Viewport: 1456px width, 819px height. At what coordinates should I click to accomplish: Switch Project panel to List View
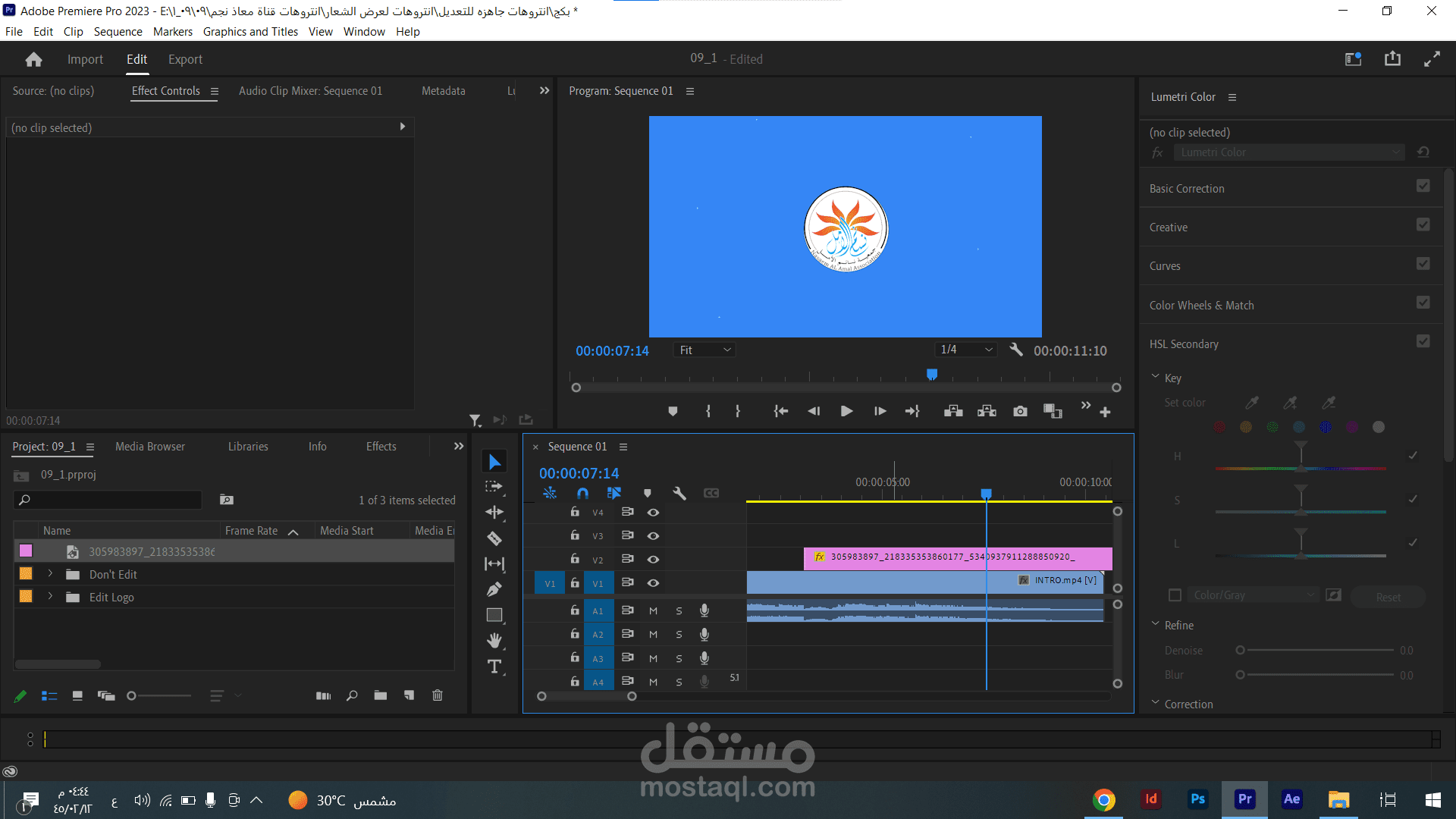point(49,695)
